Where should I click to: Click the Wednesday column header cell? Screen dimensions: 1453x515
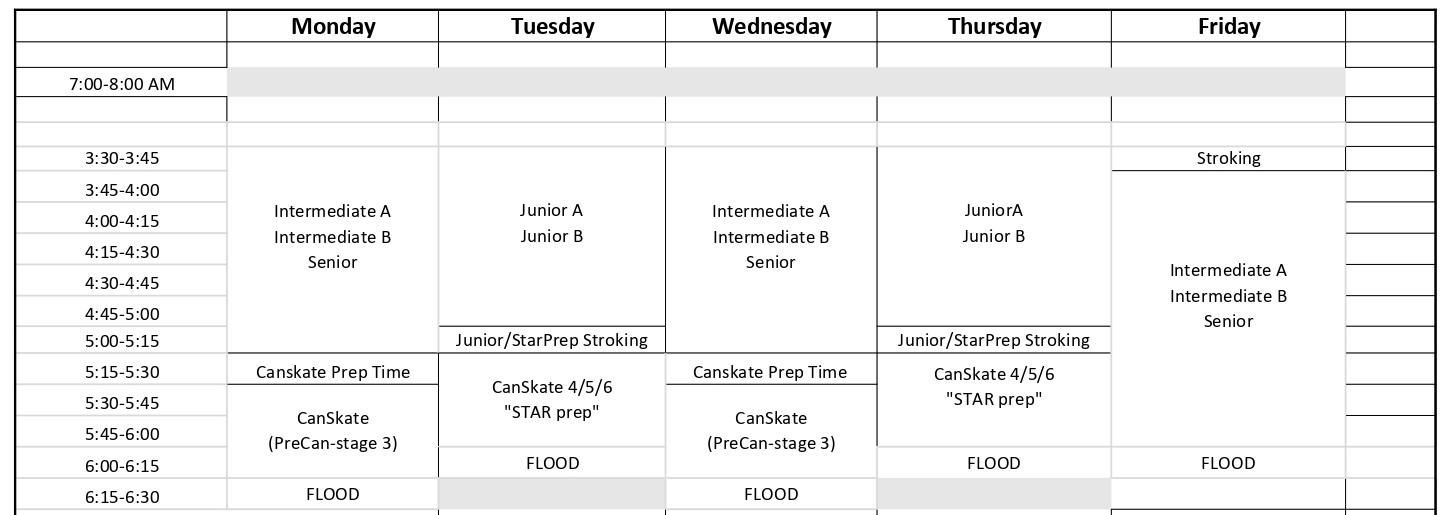click(x=771, y=27)
